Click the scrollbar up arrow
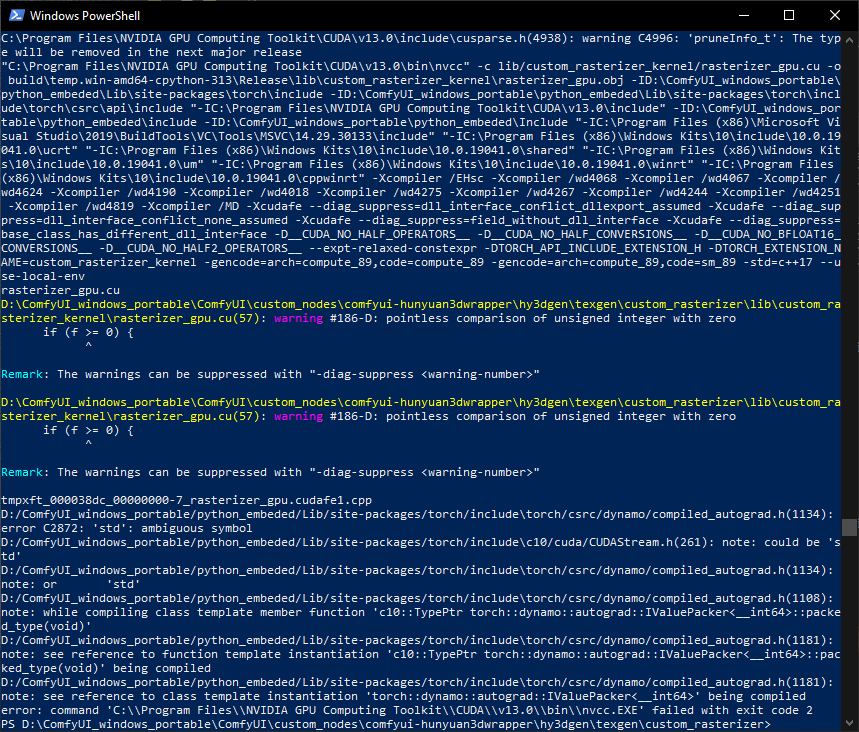 click(x=850, y=40)
